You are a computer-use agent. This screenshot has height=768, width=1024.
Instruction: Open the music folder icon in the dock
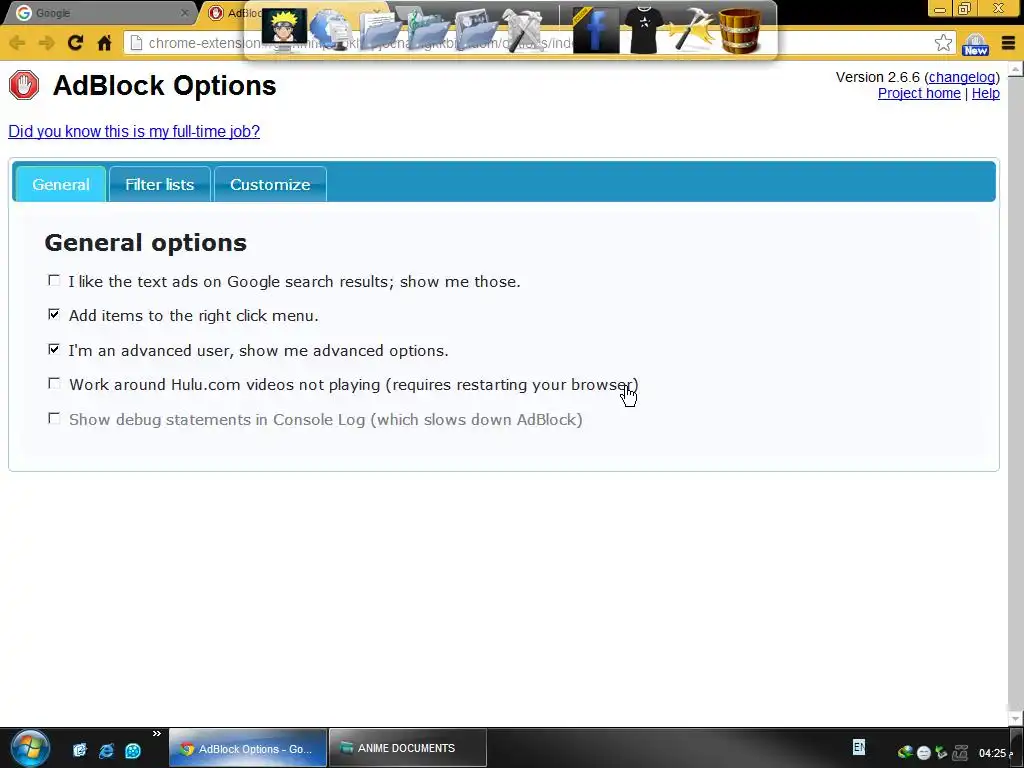(x=428, y=30)
